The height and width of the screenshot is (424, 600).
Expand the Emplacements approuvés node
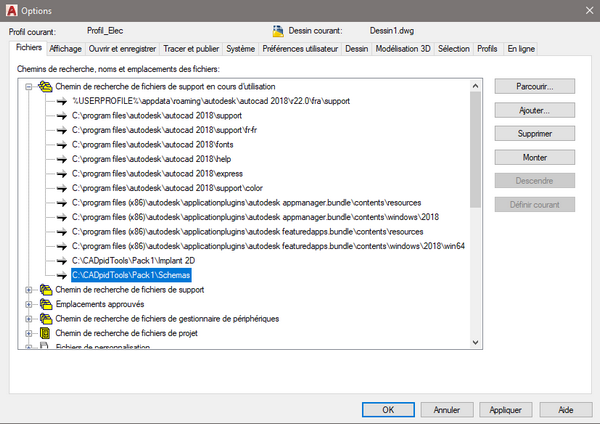click(x=27, y=304)
